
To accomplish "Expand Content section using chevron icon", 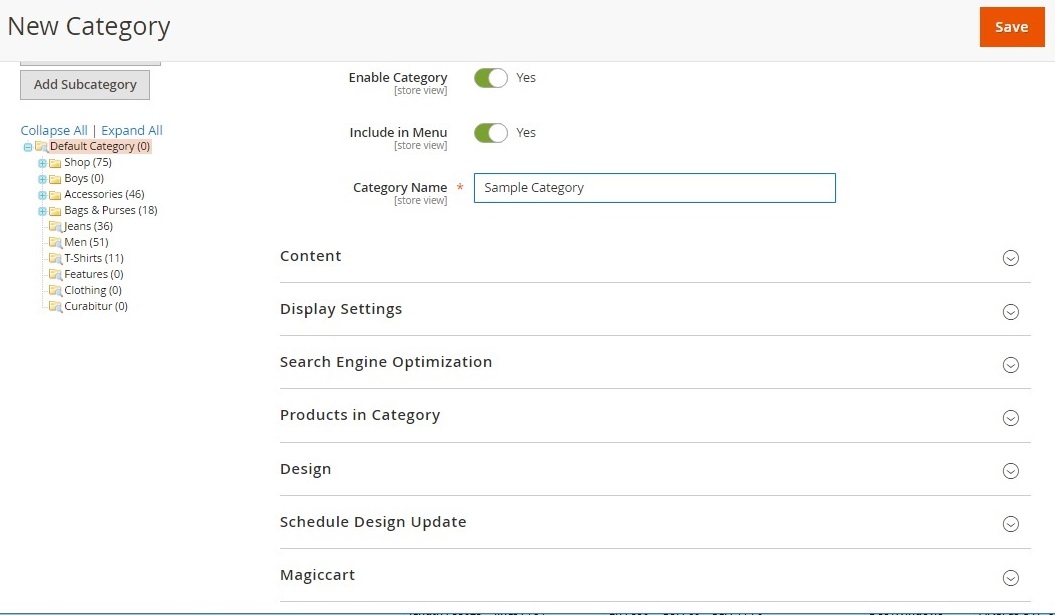I will (1010, 258).
